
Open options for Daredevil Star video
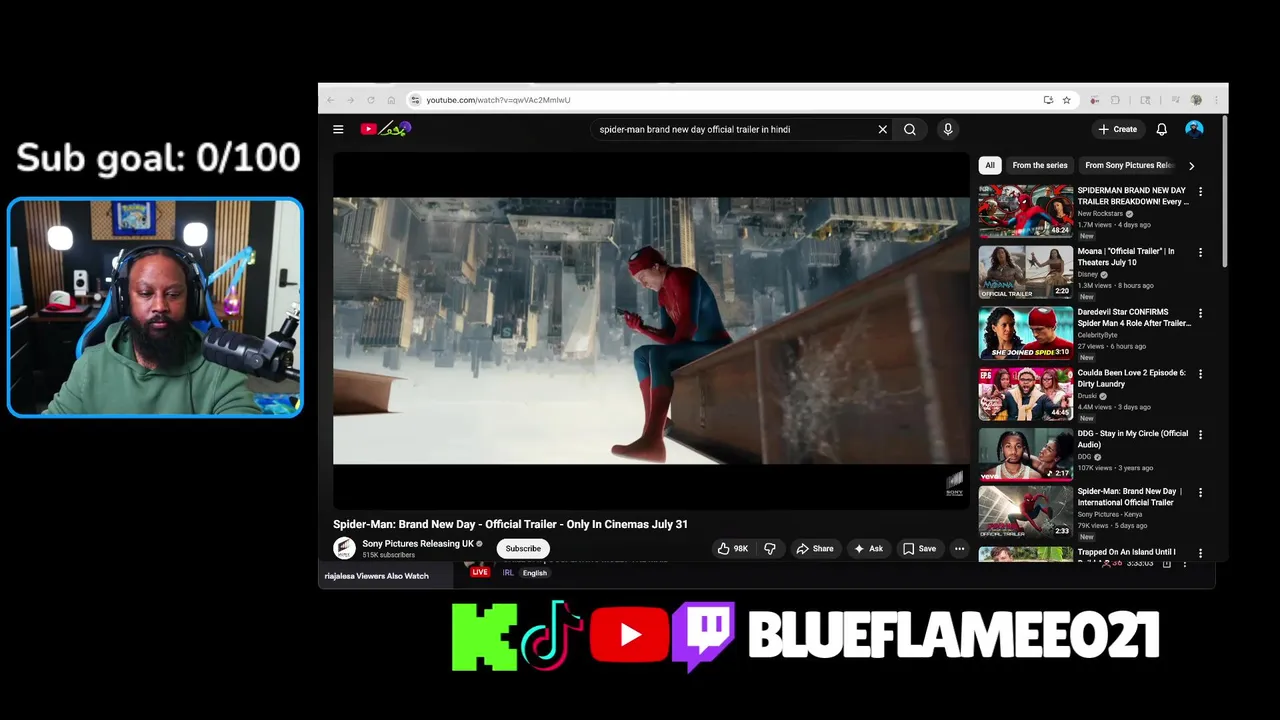tap(1200, 313)
